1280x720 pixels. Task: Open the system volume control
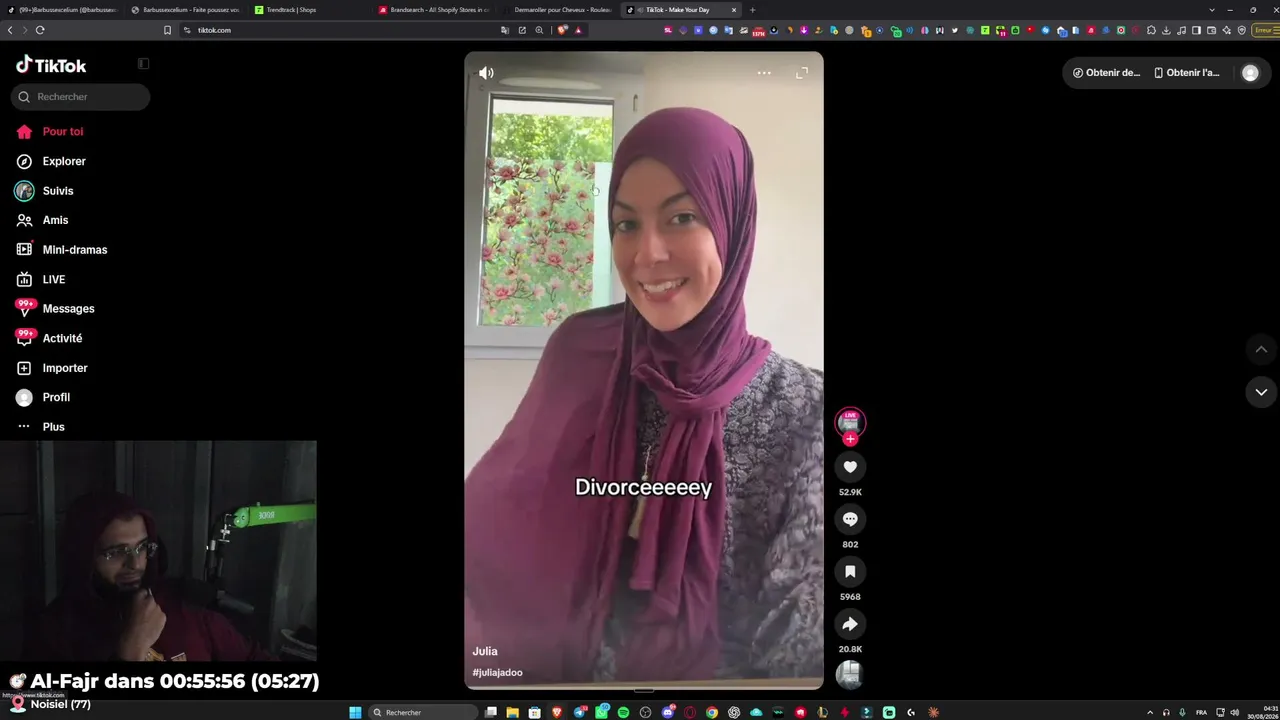coord(1234,712)
